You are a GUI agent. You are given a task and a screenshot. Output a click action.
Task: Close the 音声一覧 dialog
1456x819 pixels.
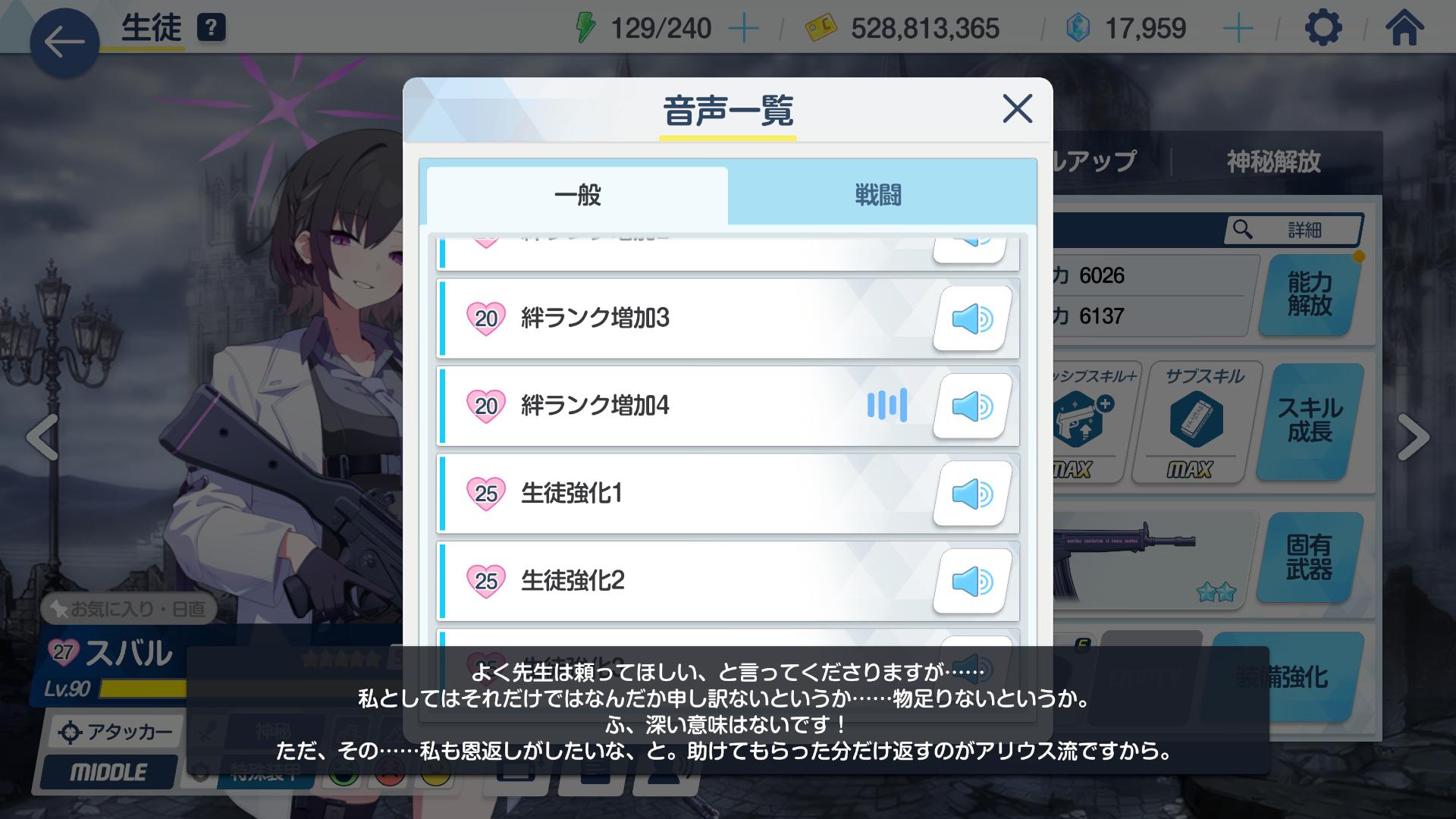(1017, 109)
